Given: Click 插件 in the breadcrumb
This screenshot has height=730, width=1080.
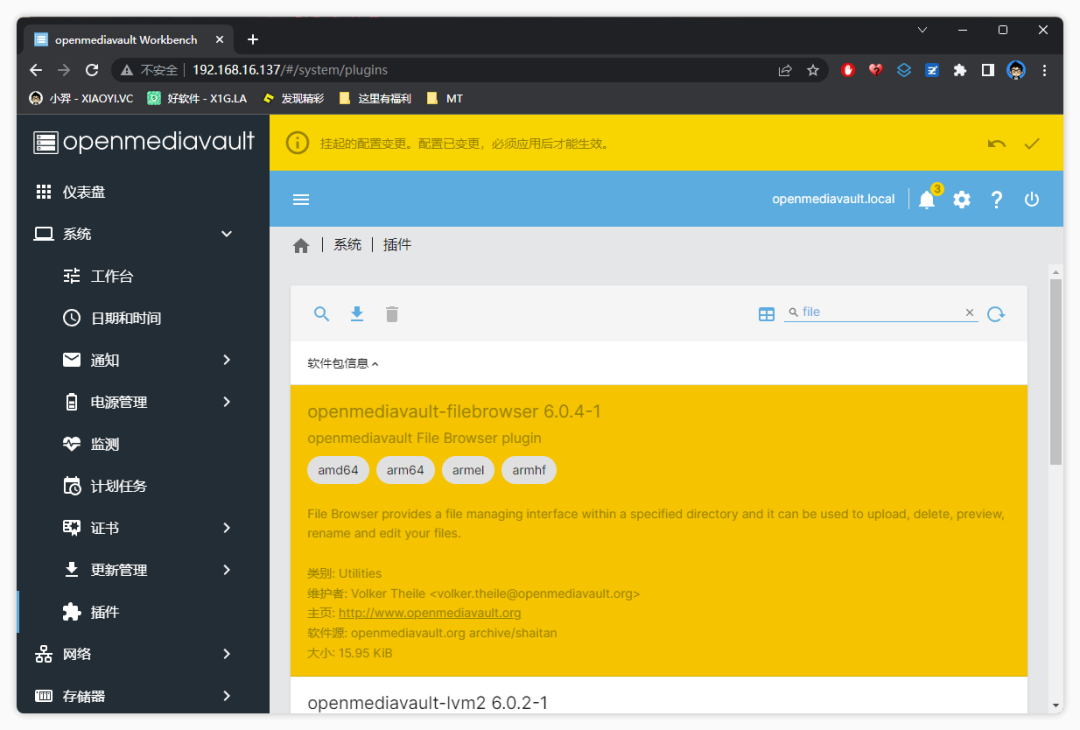Looking at the screenshot, I should pyautogui.click(x=397, y=245).
